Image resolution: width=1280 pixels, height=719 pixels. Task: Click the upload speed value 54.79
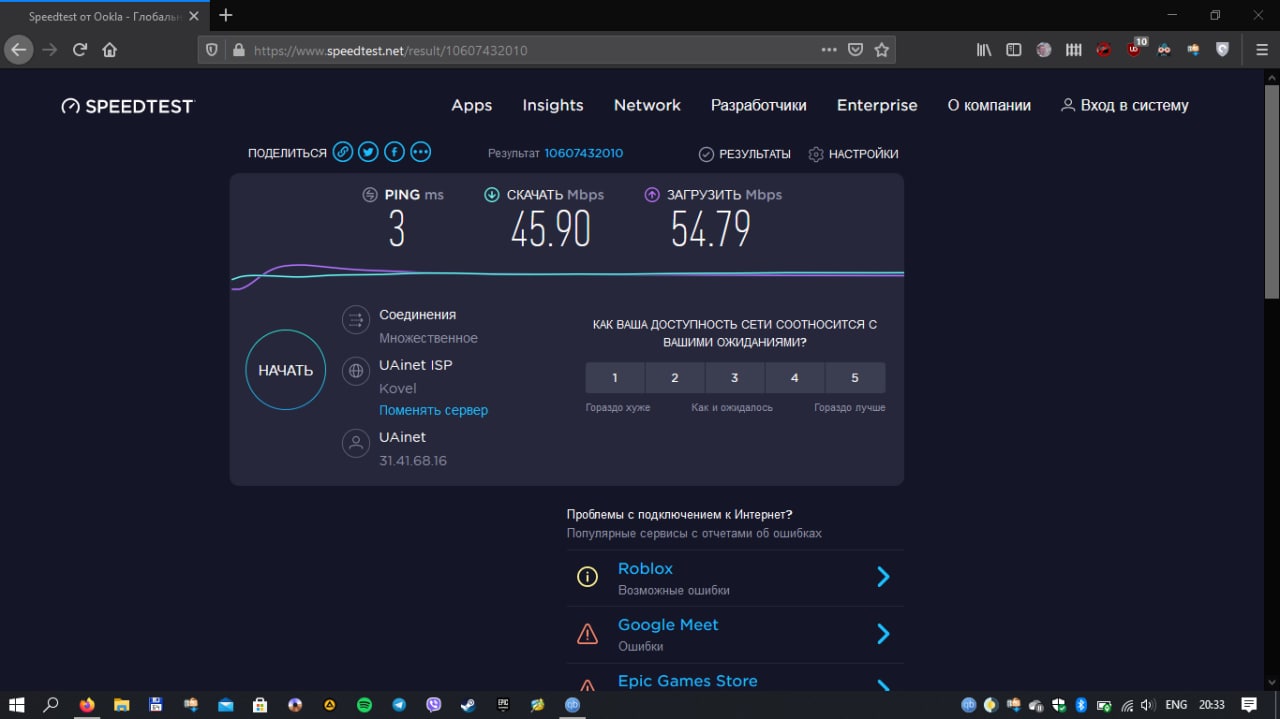tap(711, 230)
